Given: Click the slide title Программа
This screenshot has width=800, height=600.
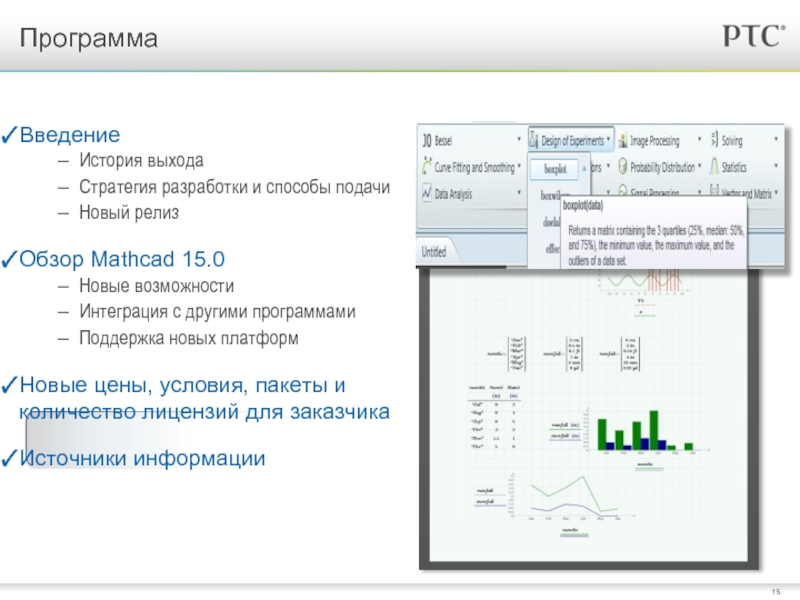Looking at the screenshot, I should click(x=89, y=38).
